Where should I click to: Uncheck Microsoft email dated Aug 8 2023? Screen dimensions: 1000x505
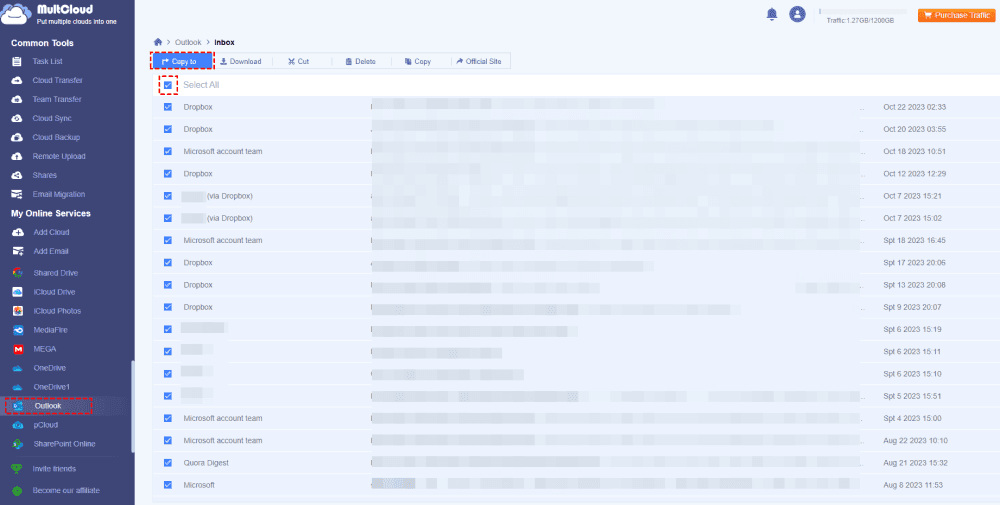point(168,485)
